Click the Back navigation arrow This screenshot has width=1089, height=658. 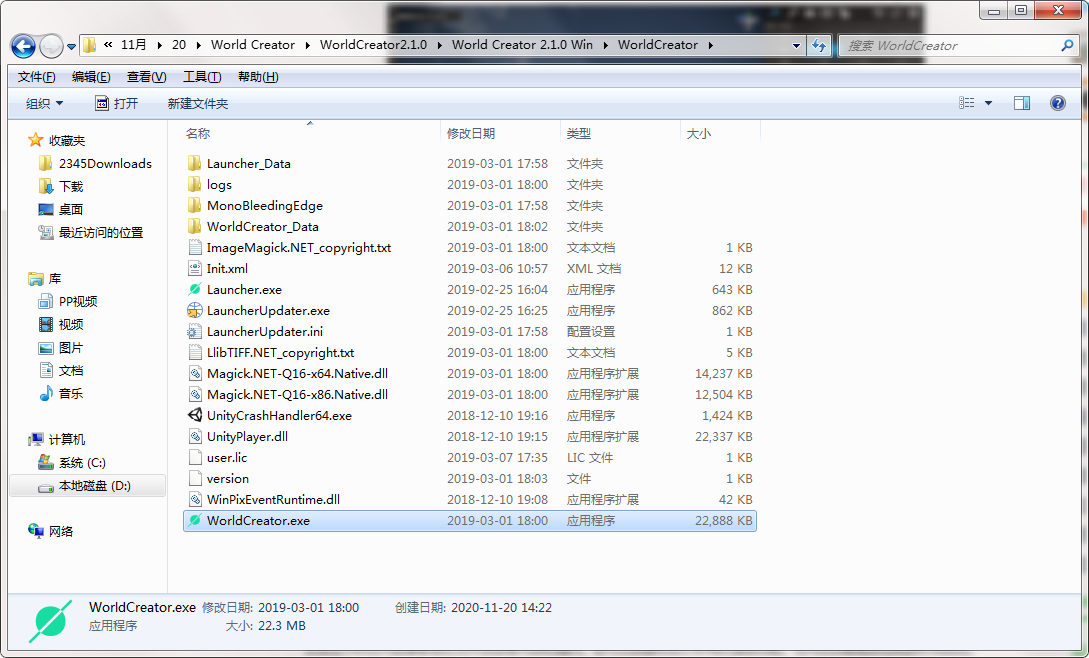[x=23, y=46]
